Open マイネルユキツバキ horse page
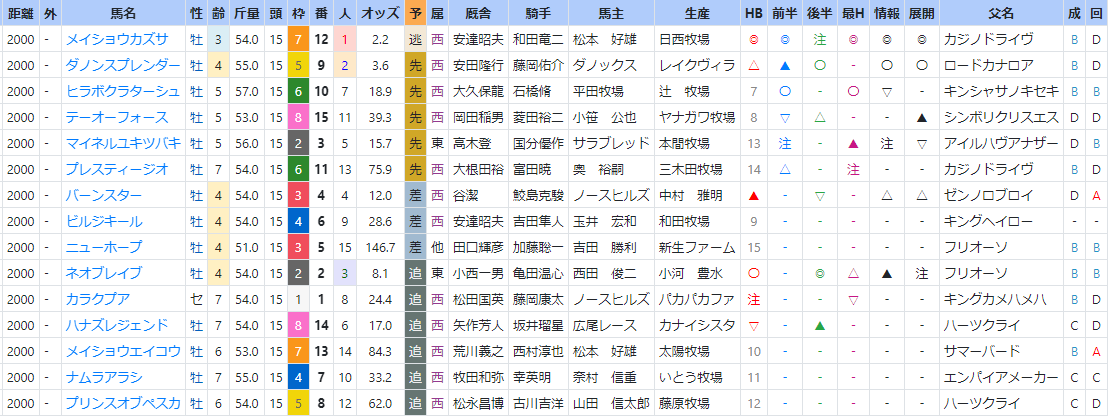1108x416 pixels. click(x=123, y=143)
